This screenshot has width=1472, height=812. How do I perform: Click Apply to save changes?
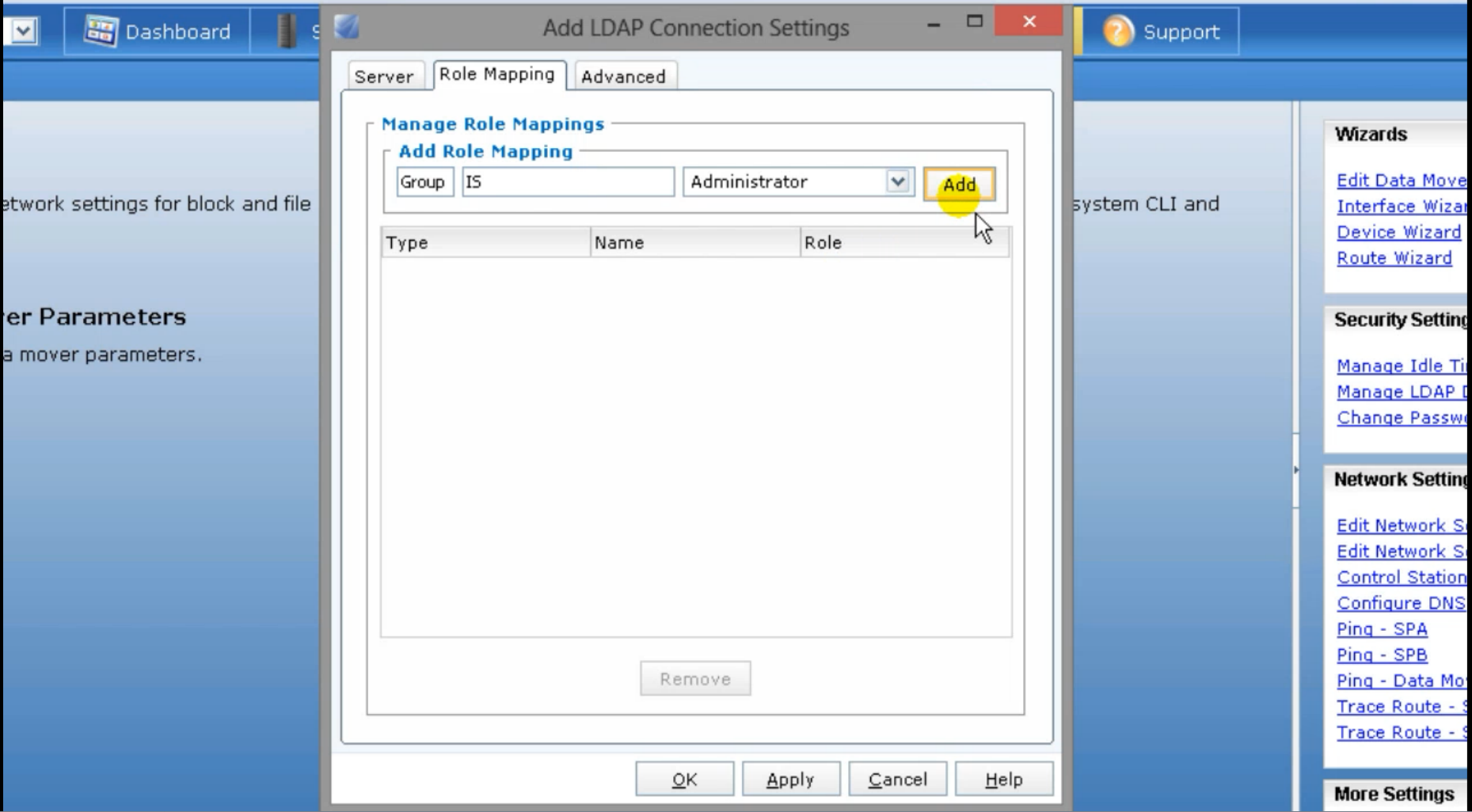pyautogui.click(x=790, y=778)
